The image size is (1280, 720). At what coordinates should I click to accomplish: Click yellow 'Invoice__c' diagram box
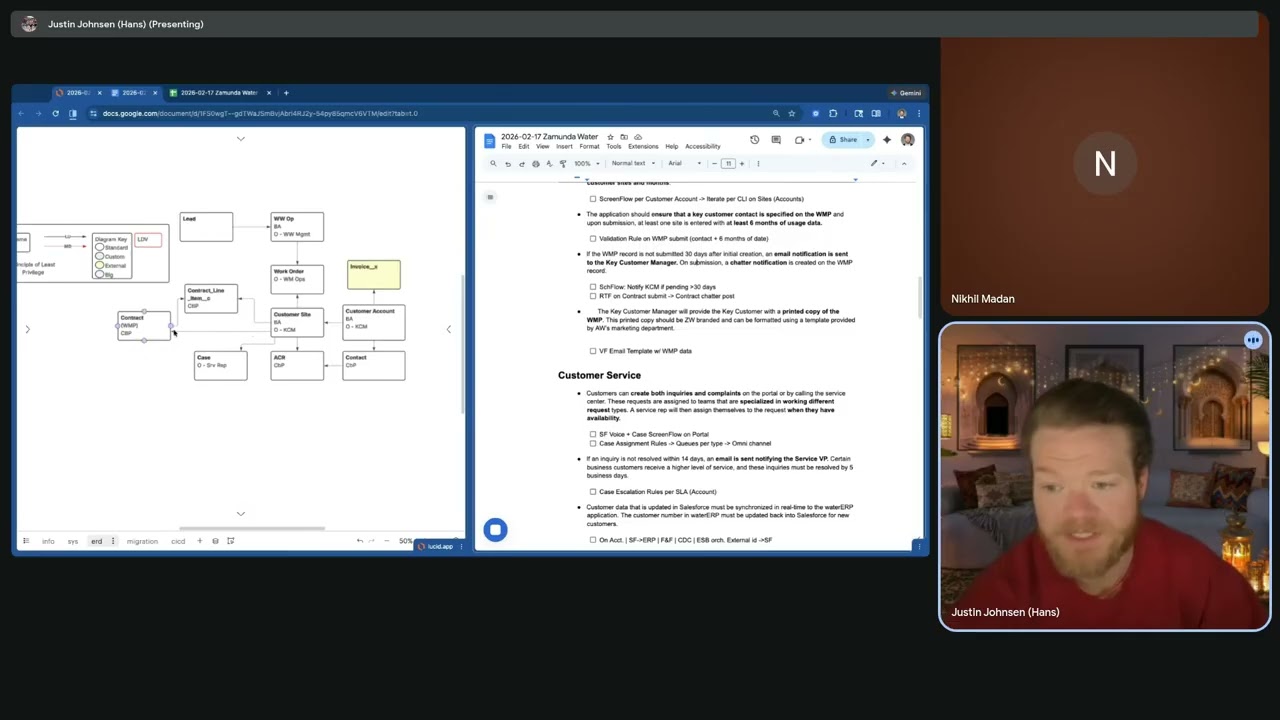tap(374, 275)
